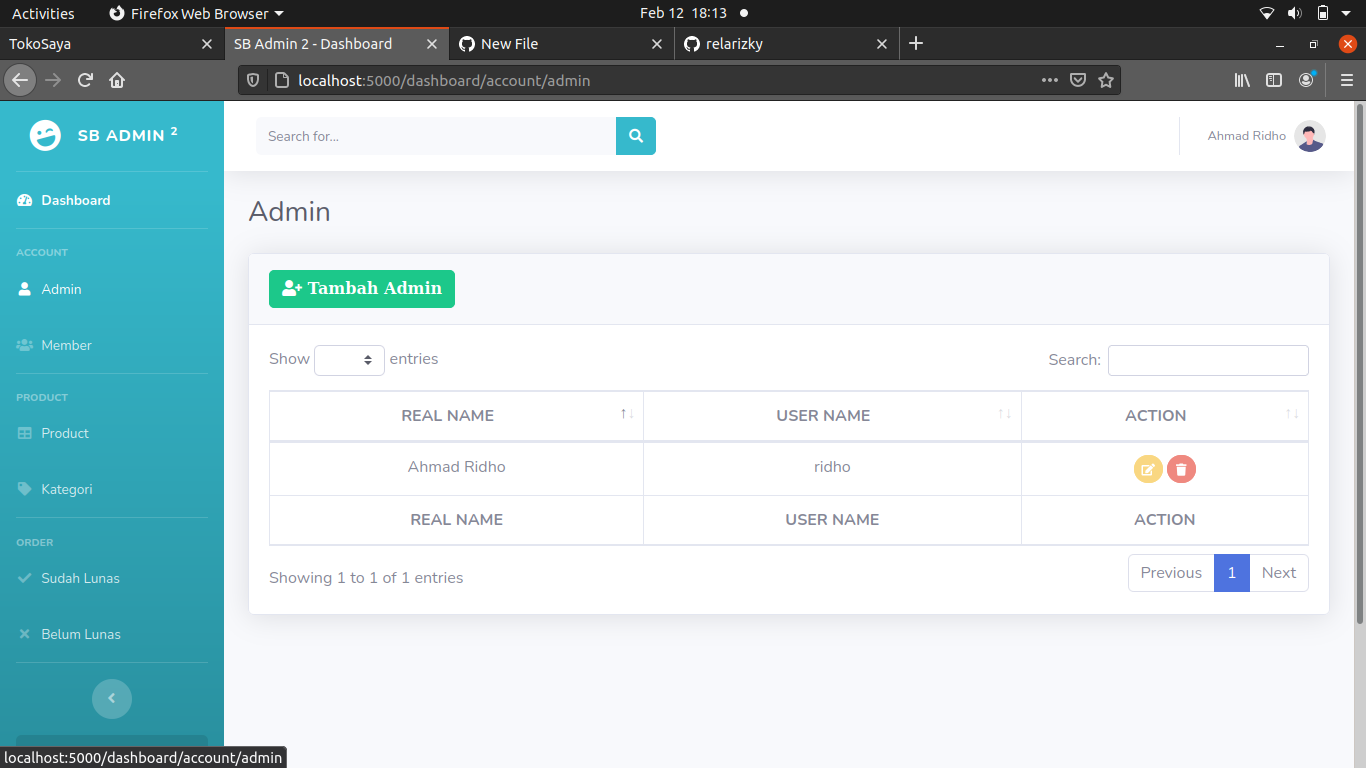Reload the page
This screenshot has height=768, width=1366.
(x=85, y=80)
